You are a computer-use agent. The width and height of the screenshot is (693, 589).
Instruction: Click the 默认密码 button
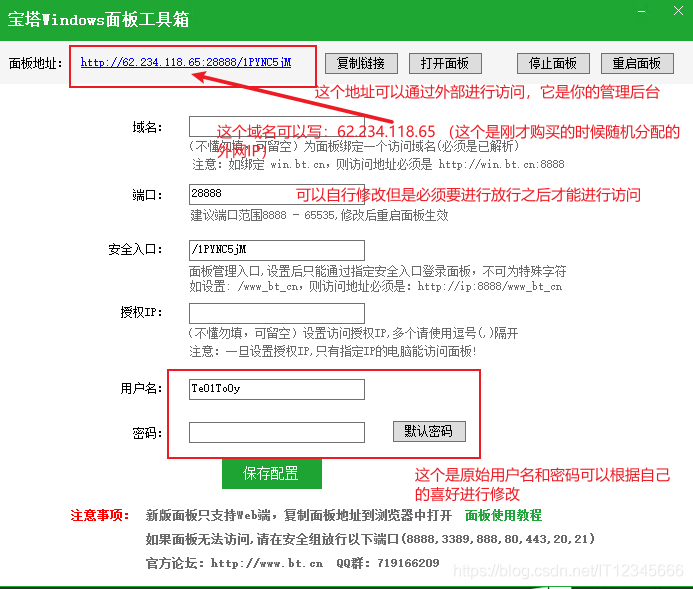(x=429, y=431)
